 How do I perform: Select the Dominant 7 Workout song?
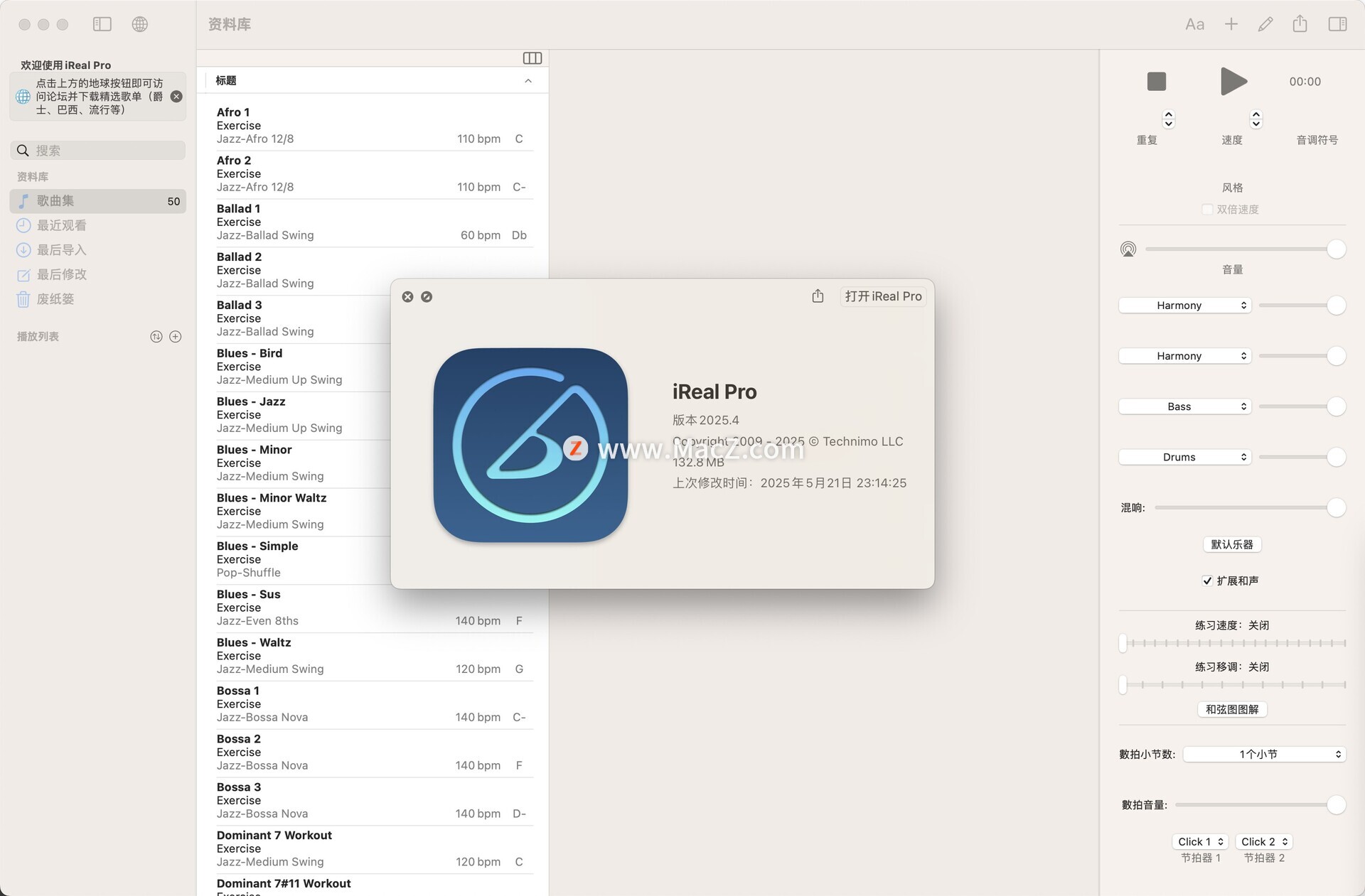pos(373,849)
